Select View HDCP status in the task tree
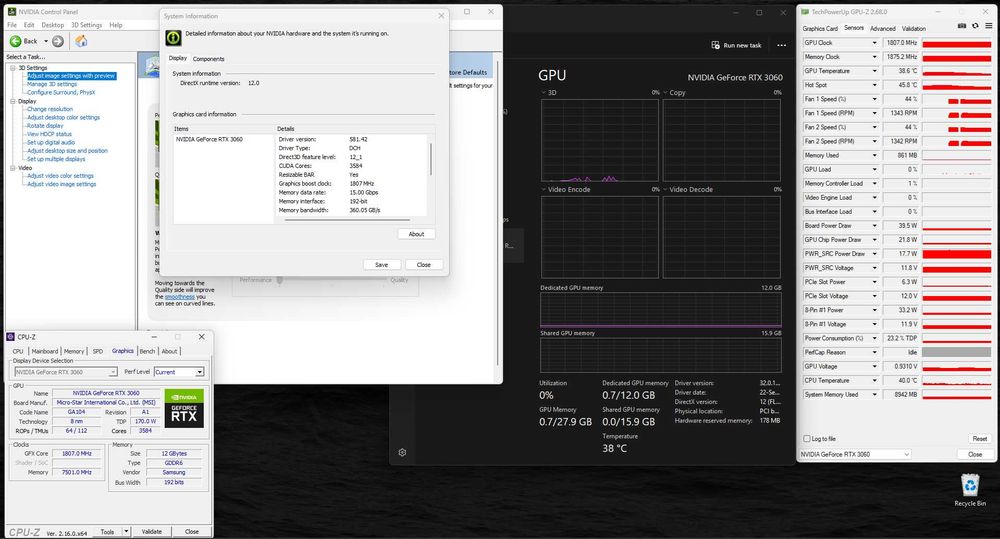This screenshot has height=539, width=1000. click(49, 135)
